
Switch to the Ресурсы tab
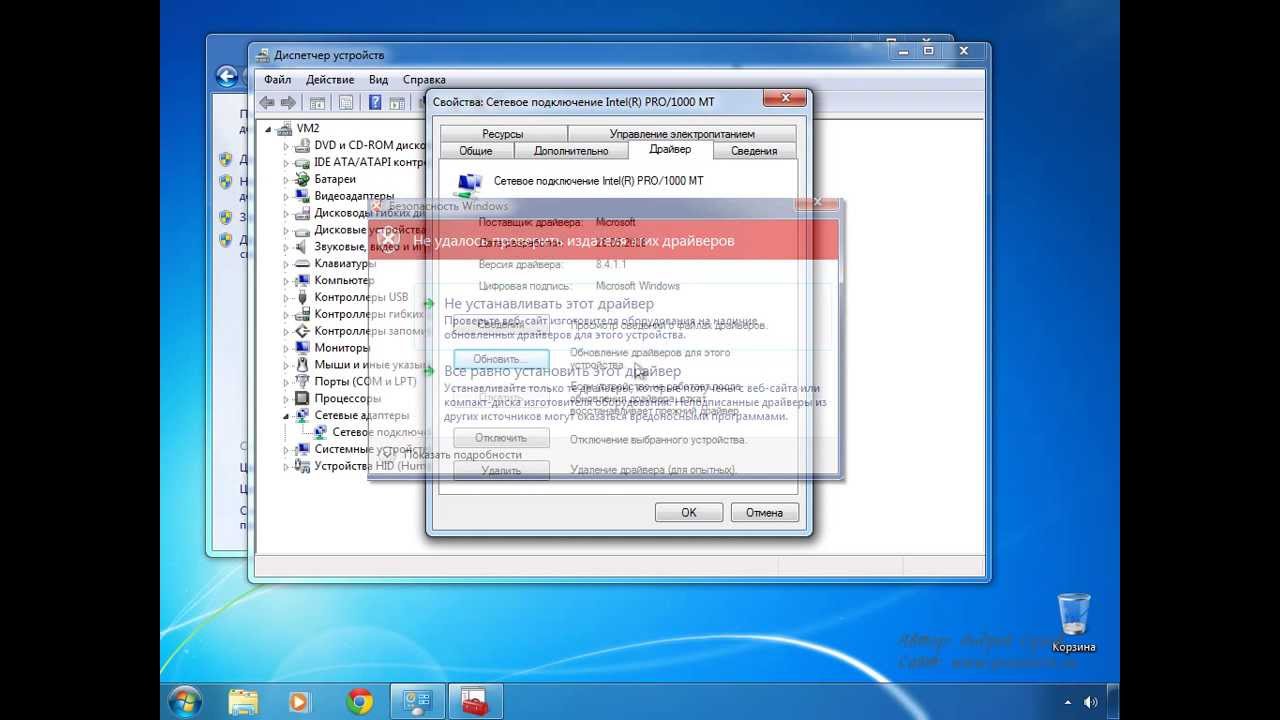pos(502,133)
